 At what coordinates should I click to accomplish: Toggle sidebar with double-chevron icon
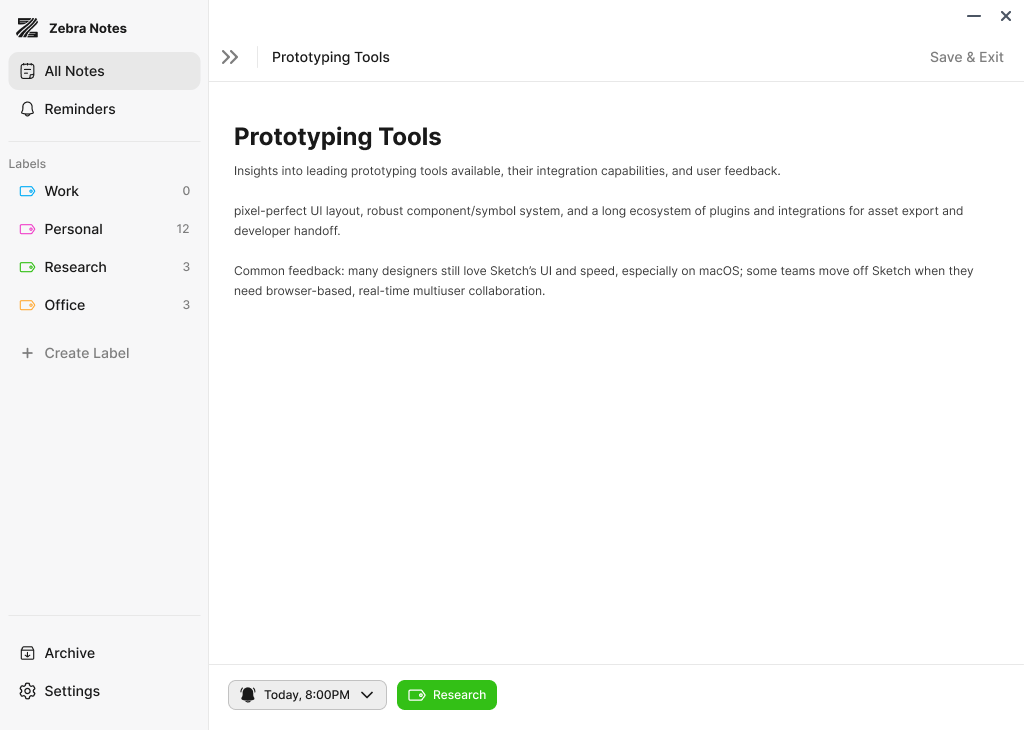230,57
